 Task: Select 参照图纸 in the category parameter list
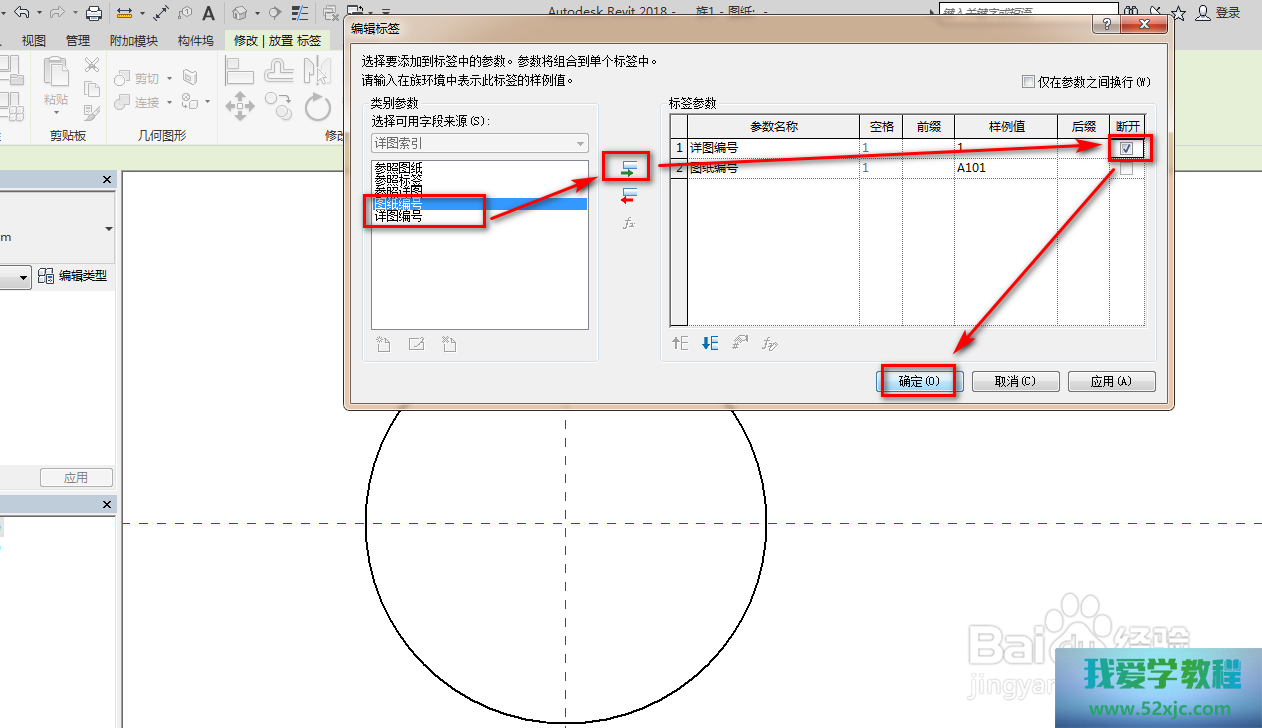tap(398, 167)
